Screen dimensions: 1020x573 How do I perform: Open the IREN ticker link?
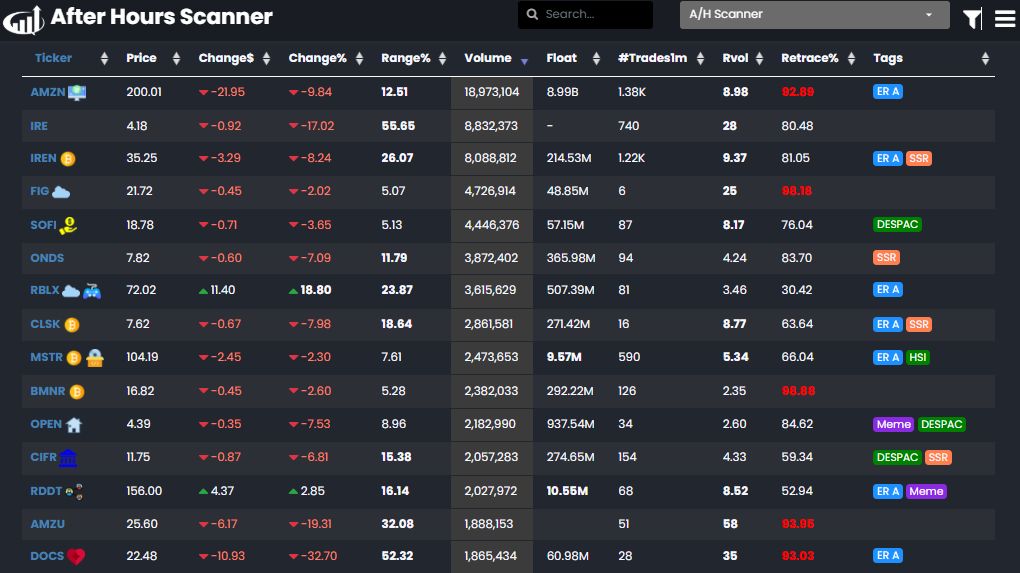pyautogui.click(x=43, y=158)
